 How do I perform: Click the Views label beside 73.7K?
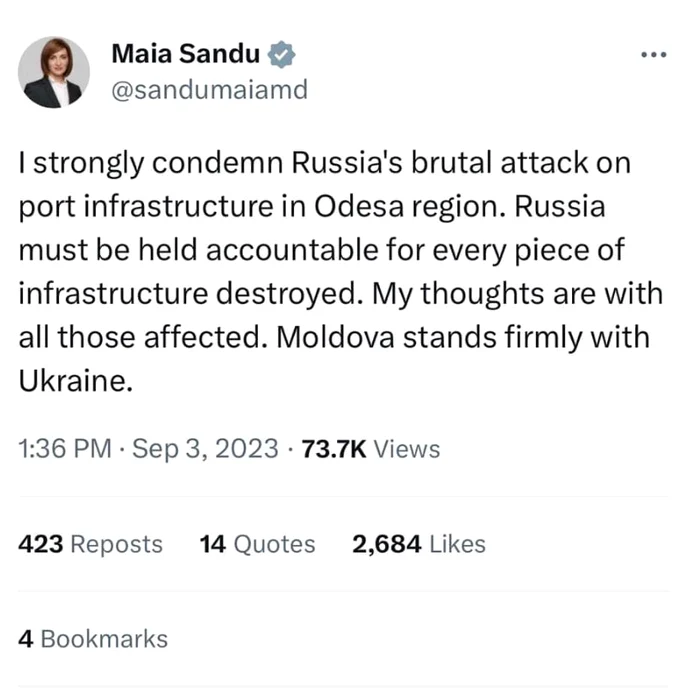pyautogui.click(x=407, y=449)
